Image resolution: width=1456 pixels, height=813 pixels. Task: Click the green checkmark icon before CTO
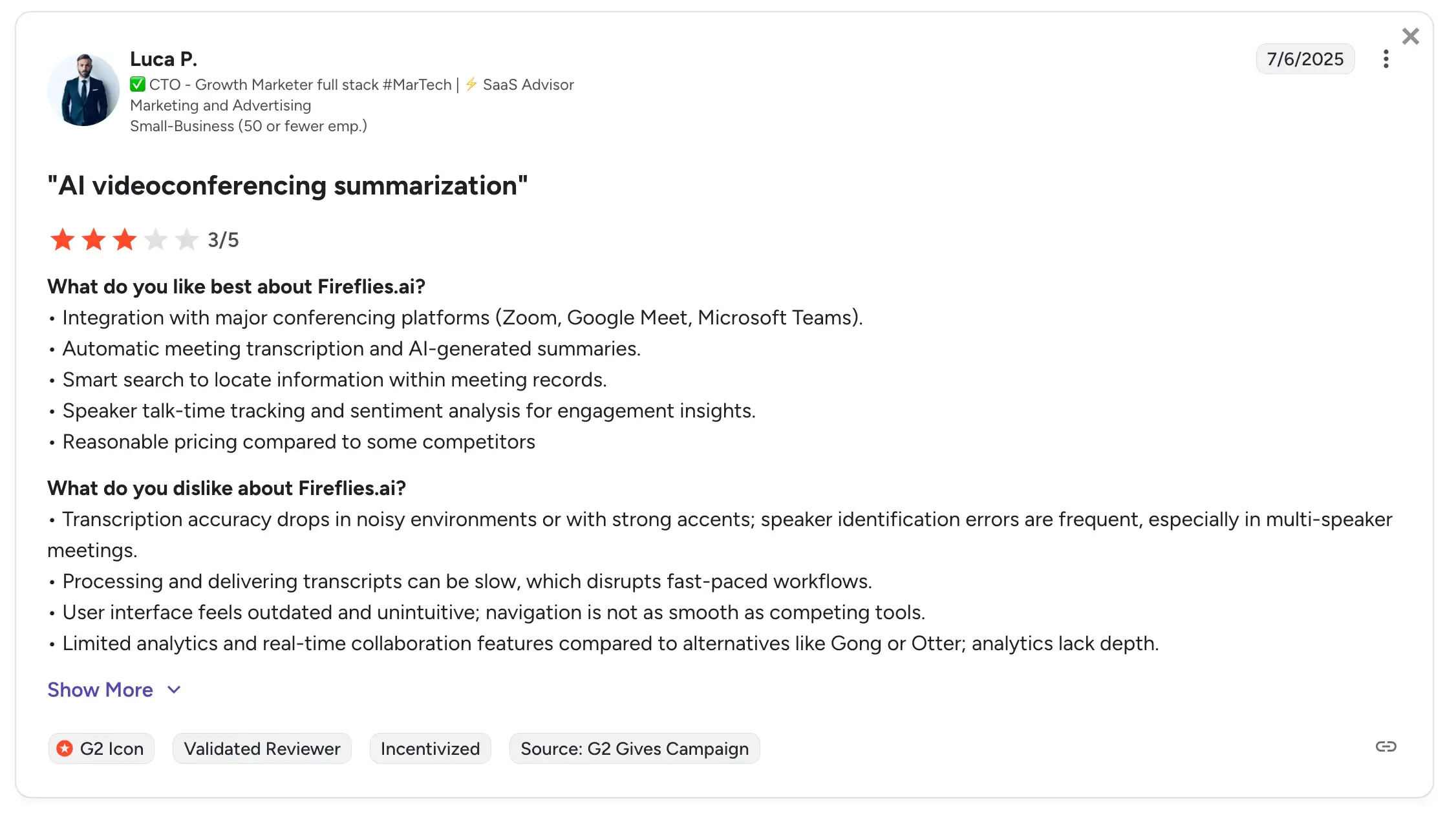coord(137,85)
